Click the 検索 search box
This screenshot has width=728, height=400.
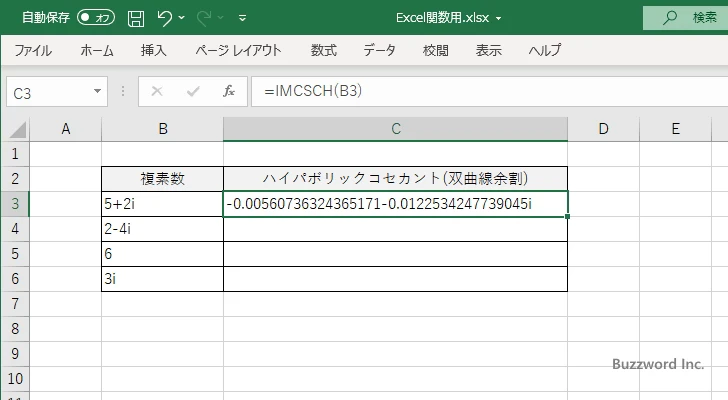[685, 18]
